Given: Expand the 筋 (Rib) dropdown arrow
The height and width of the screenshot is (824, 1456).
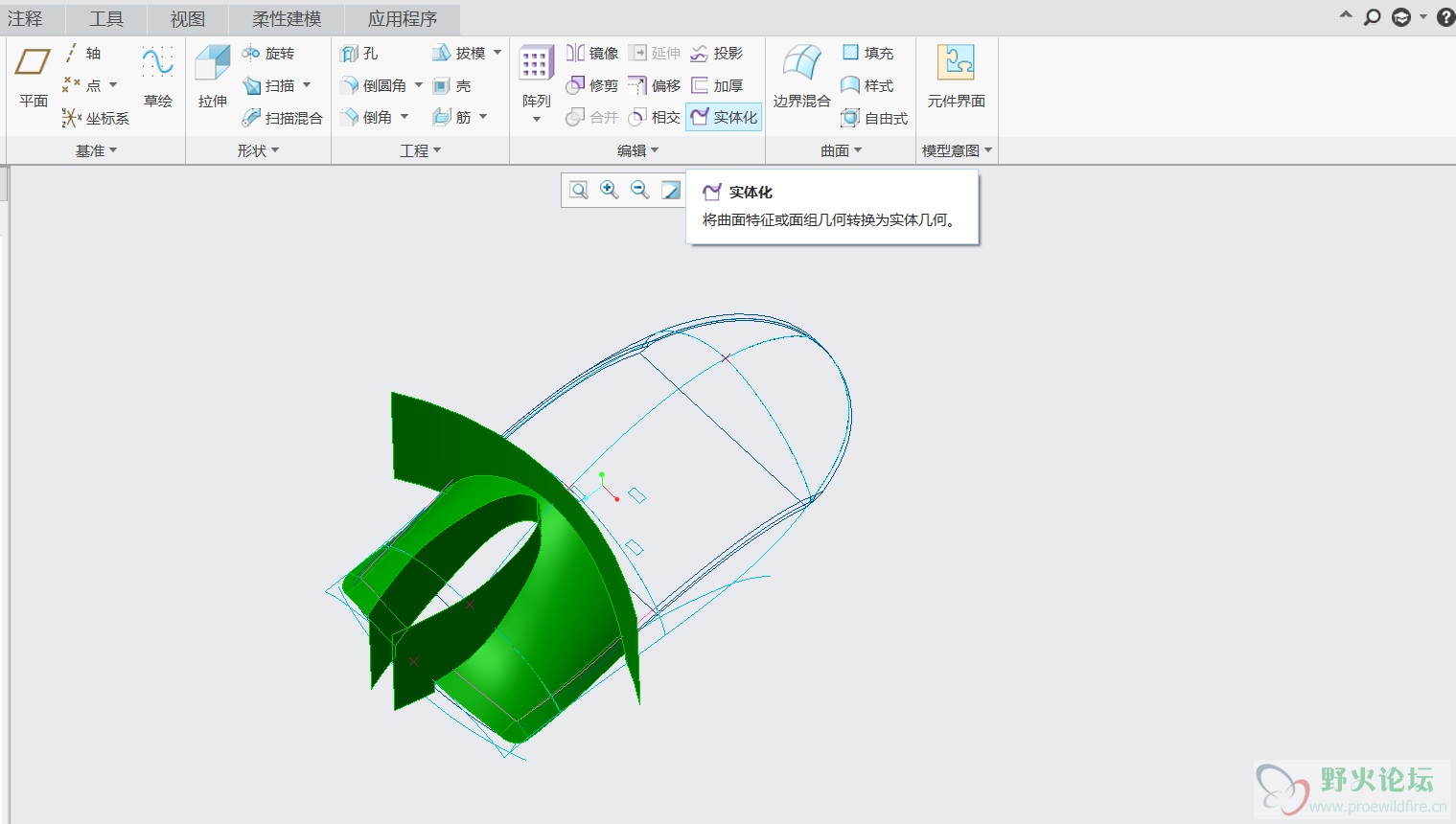Looking at the screenshot, I should pyautogui.click(x=483, y=117).
